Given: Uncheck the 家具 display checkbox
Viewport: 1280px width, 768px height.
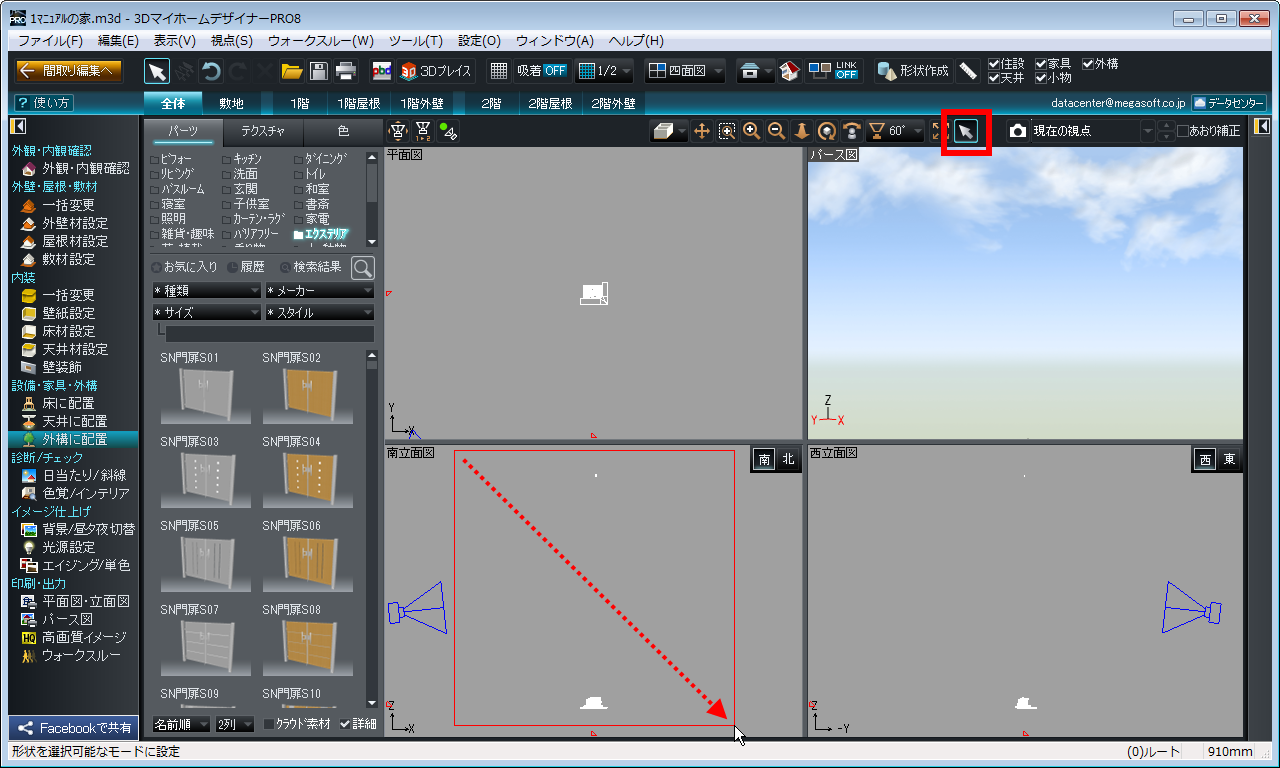Looking at the screenshot, I should click(x=1041, y=64).
